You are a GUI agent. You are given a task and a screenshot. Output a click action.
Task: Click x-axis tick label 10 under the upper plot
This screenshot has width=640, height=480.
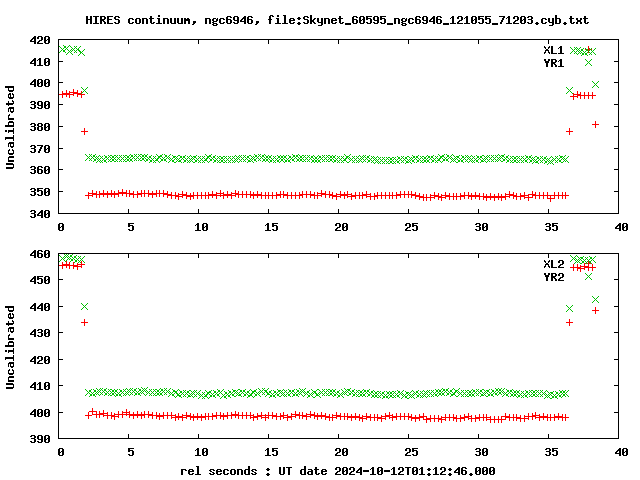point(201,227)
